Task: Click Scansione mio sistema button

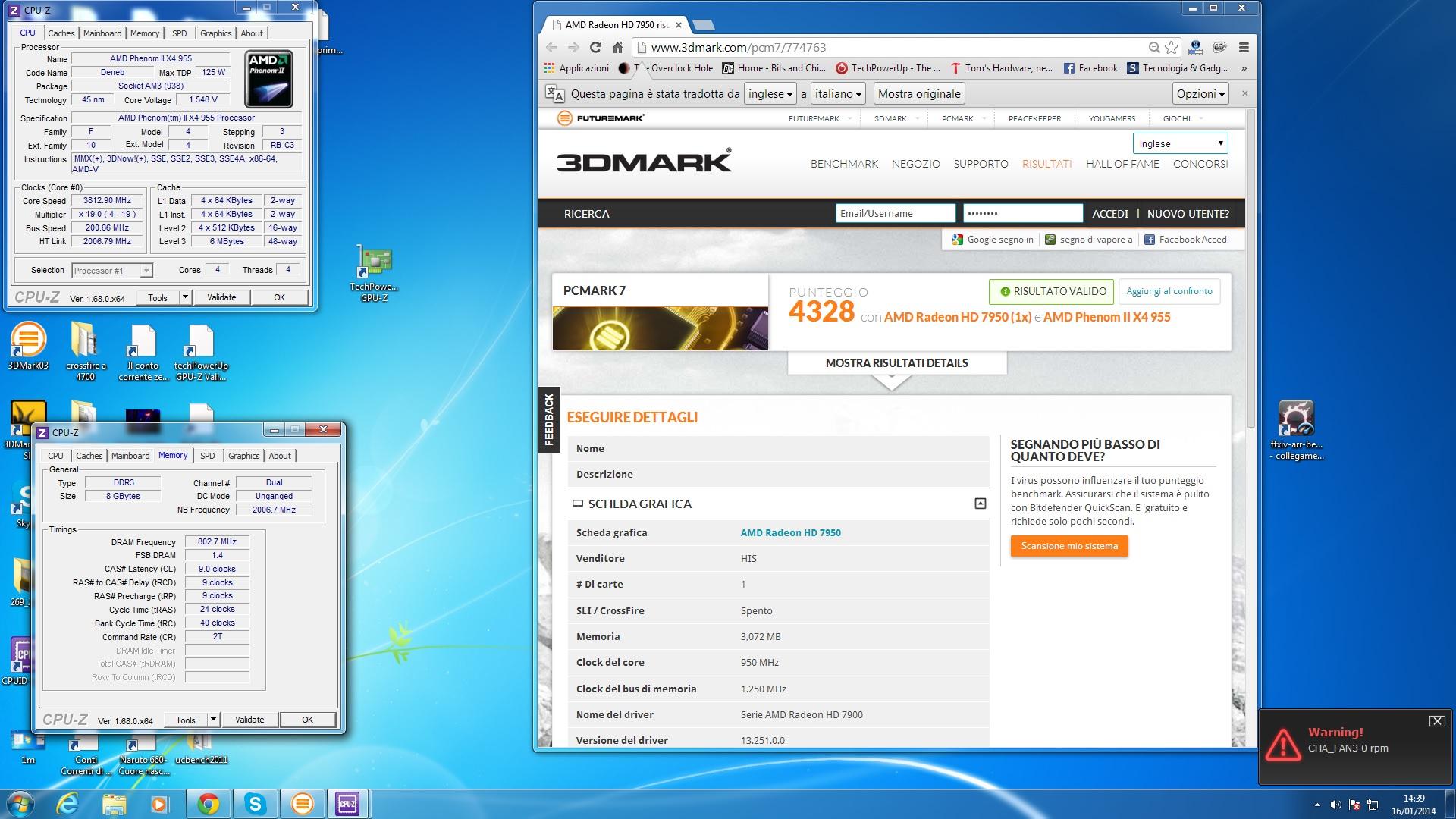Action: (x=1069, y=546)
